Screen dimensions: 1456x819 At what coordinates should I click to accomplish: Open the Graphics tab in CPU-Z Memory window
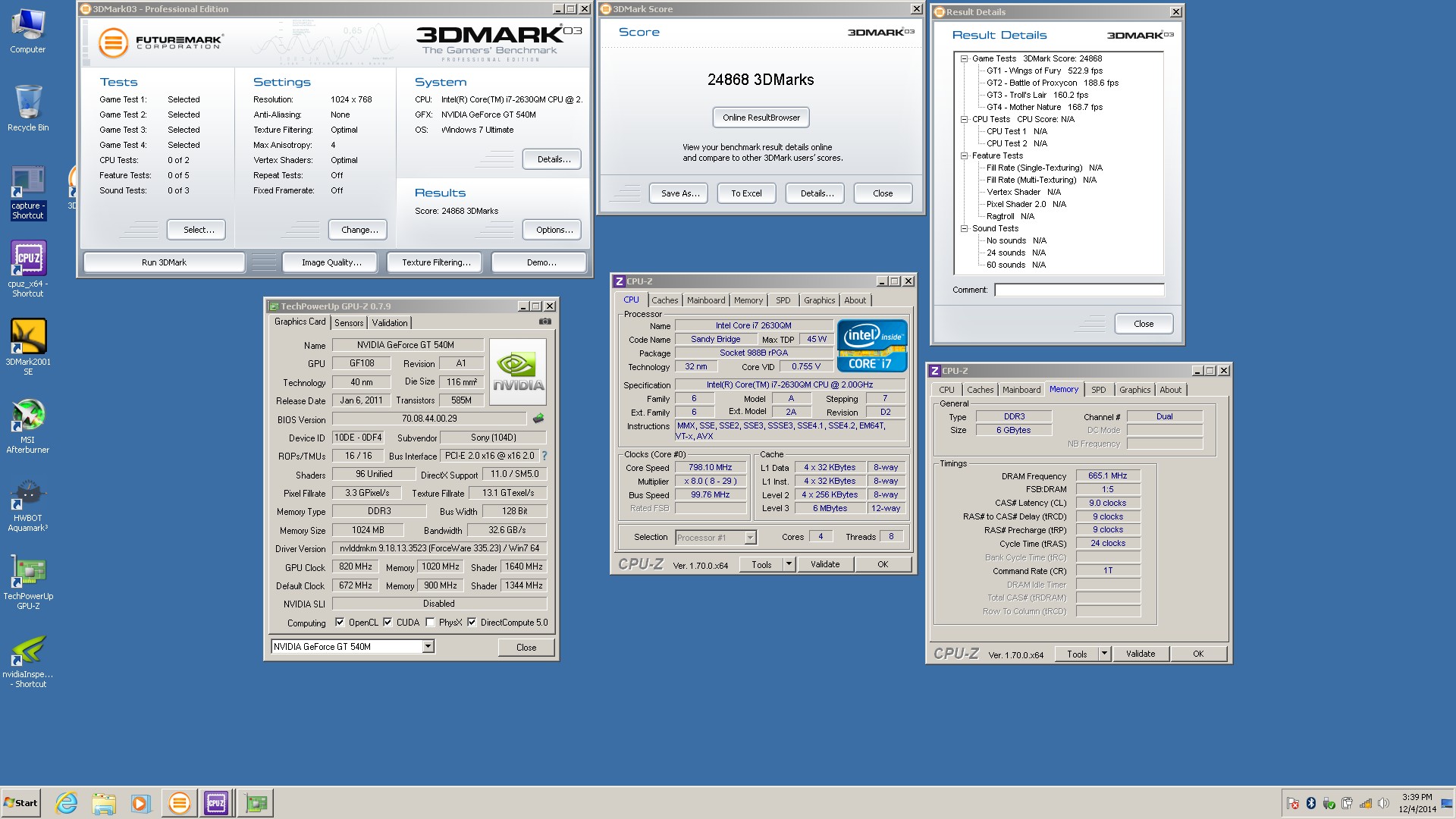(1134, 390)
